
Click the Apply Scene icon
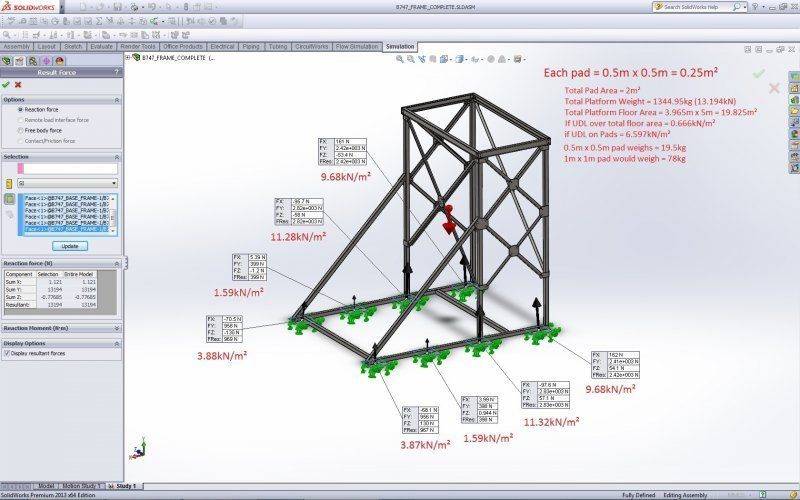click(502, 59)
